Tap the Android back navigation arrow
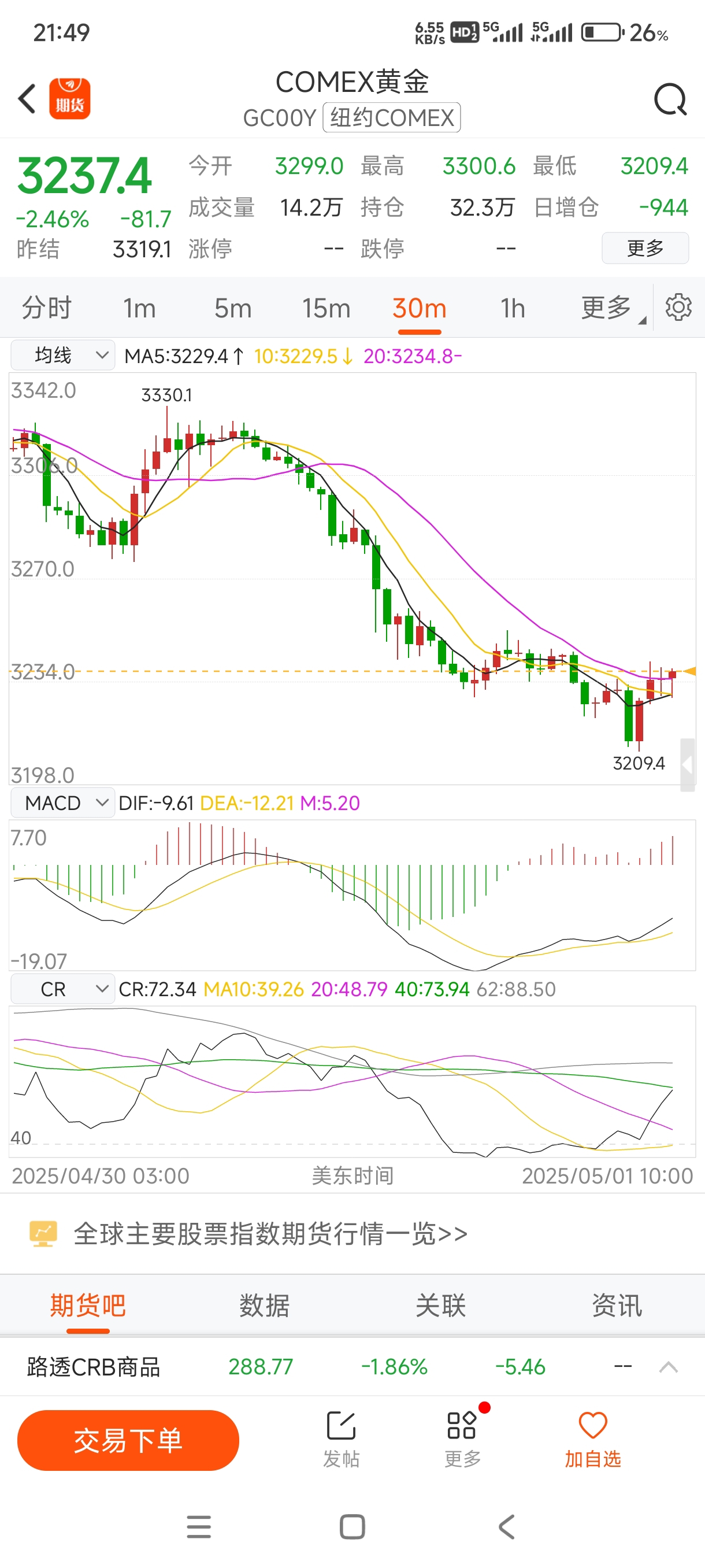 tap(506, 1526)
